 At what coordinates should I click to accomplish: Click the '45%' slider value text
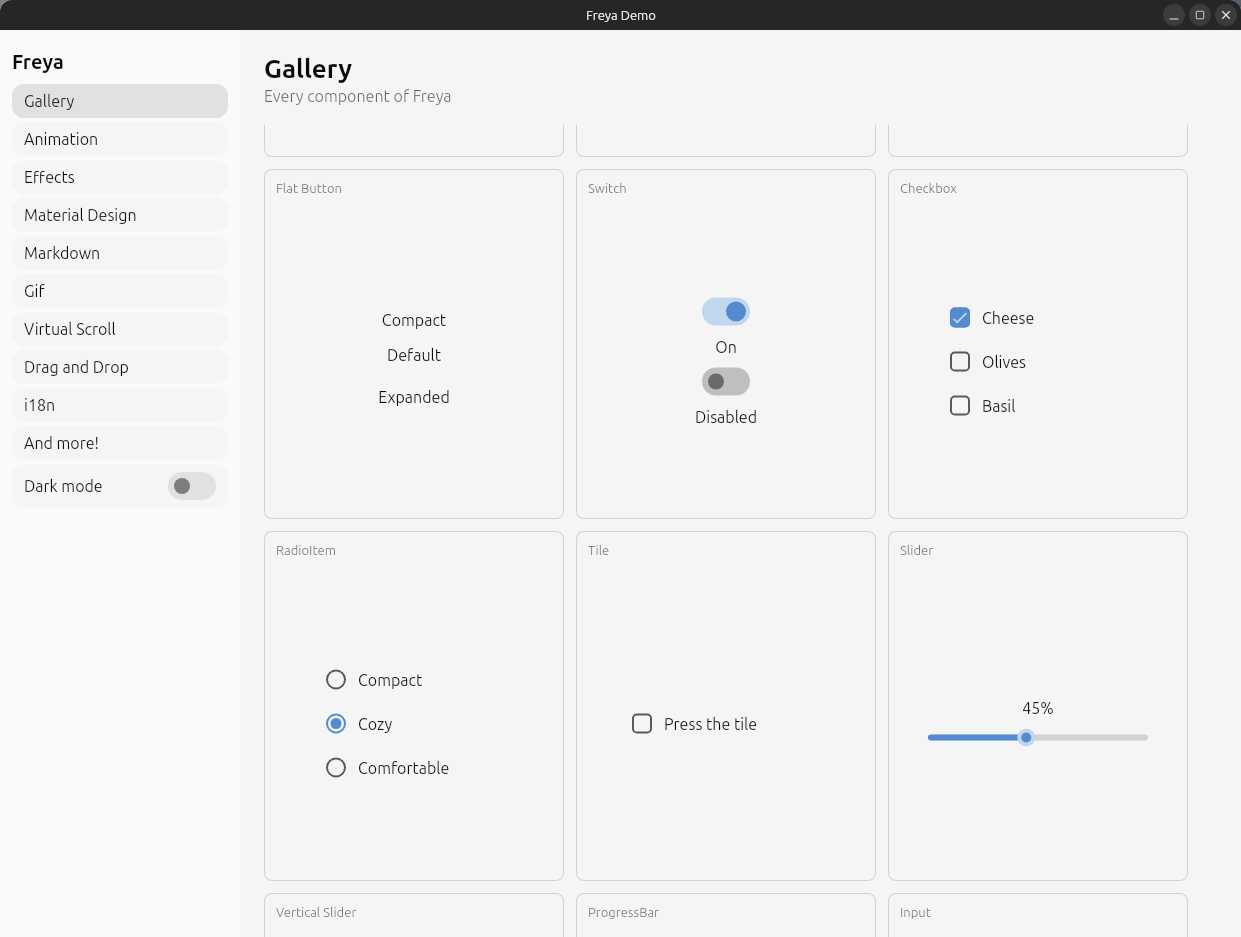tap(1038, 708)
